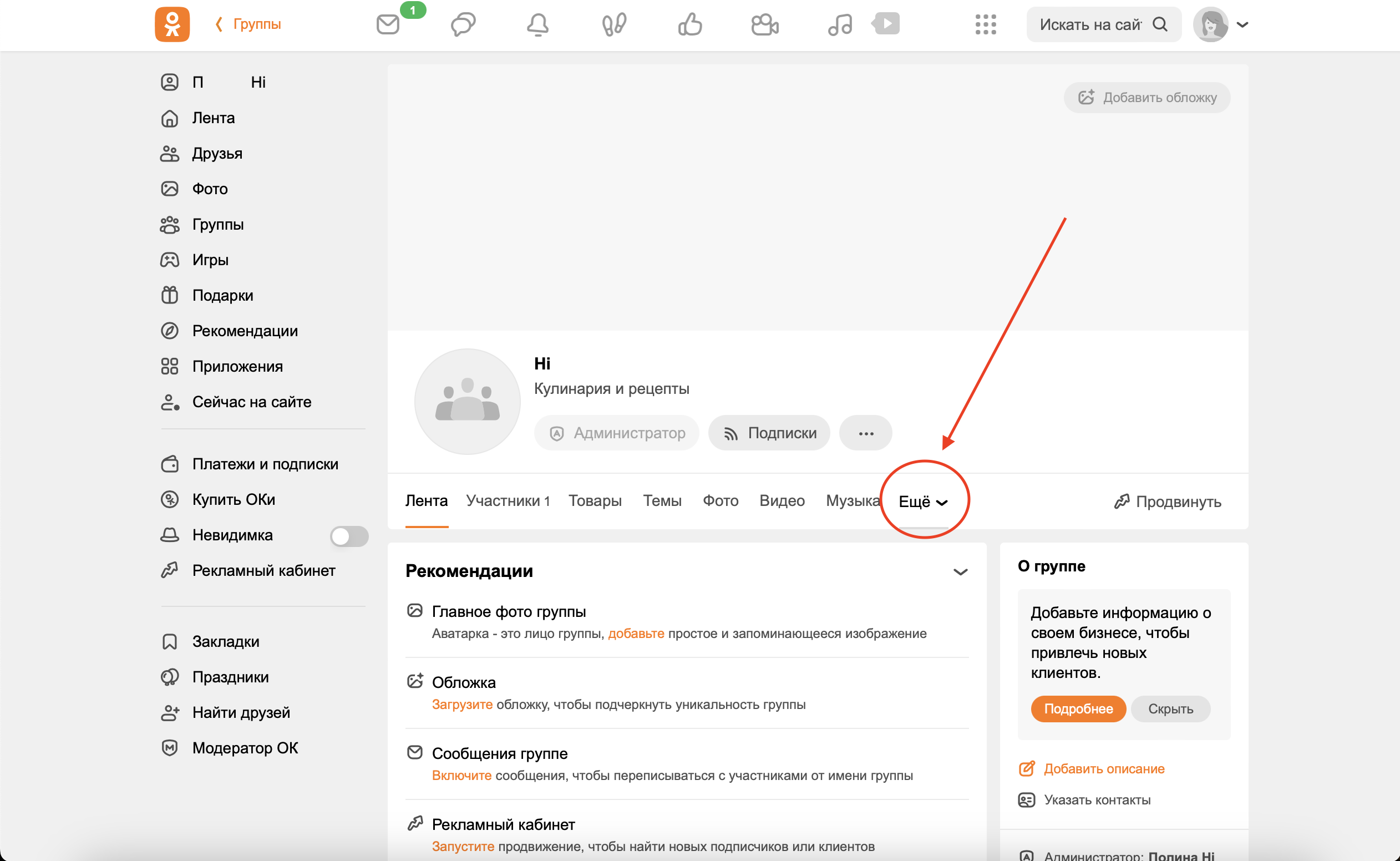Image resolution: width=1400 pixels, height=861 pixels.
Task: Toggle the Невидимка switch
Action: pos(349,535)
